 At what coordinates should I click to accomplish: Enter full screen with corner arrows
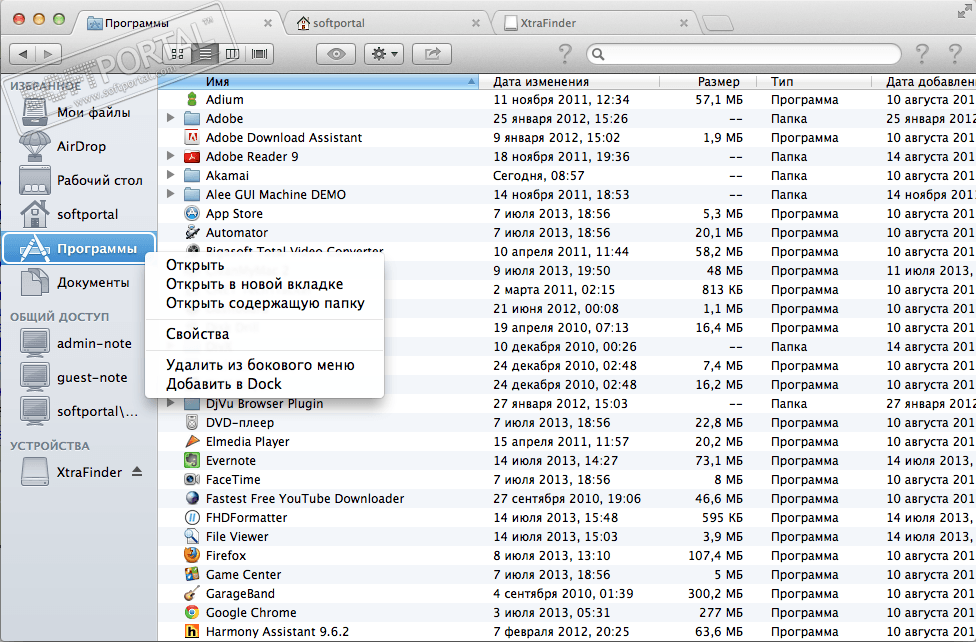coord(964,11)
